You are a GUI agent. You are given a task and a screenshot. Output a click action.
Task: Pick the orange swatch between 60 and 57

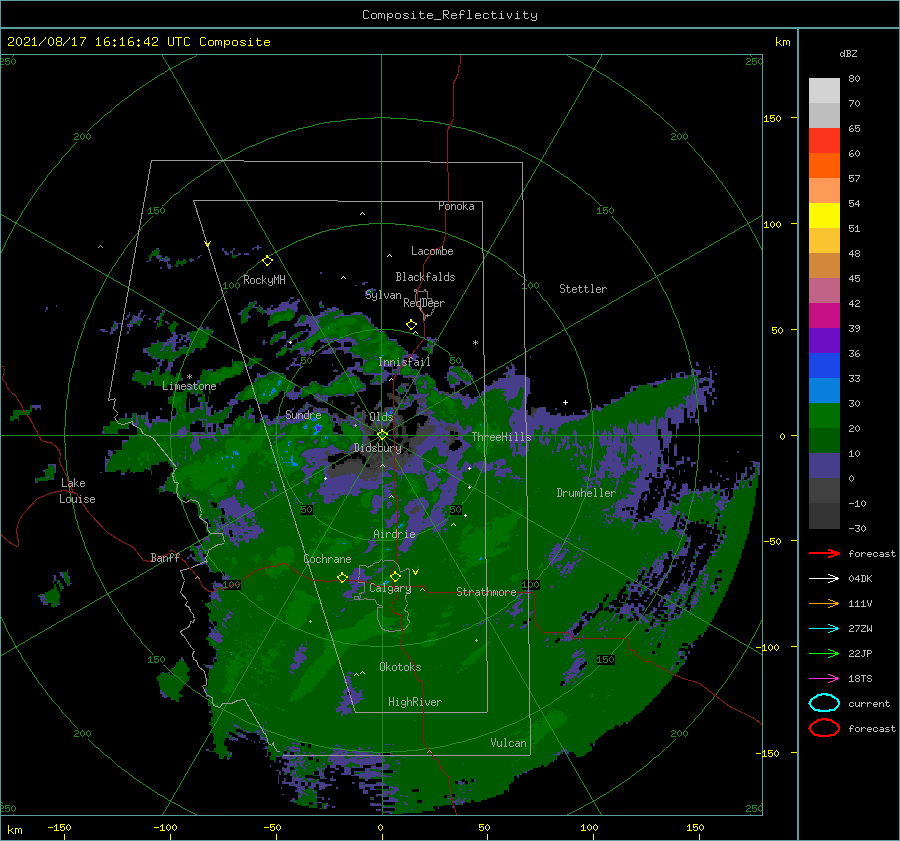(824, 165)
